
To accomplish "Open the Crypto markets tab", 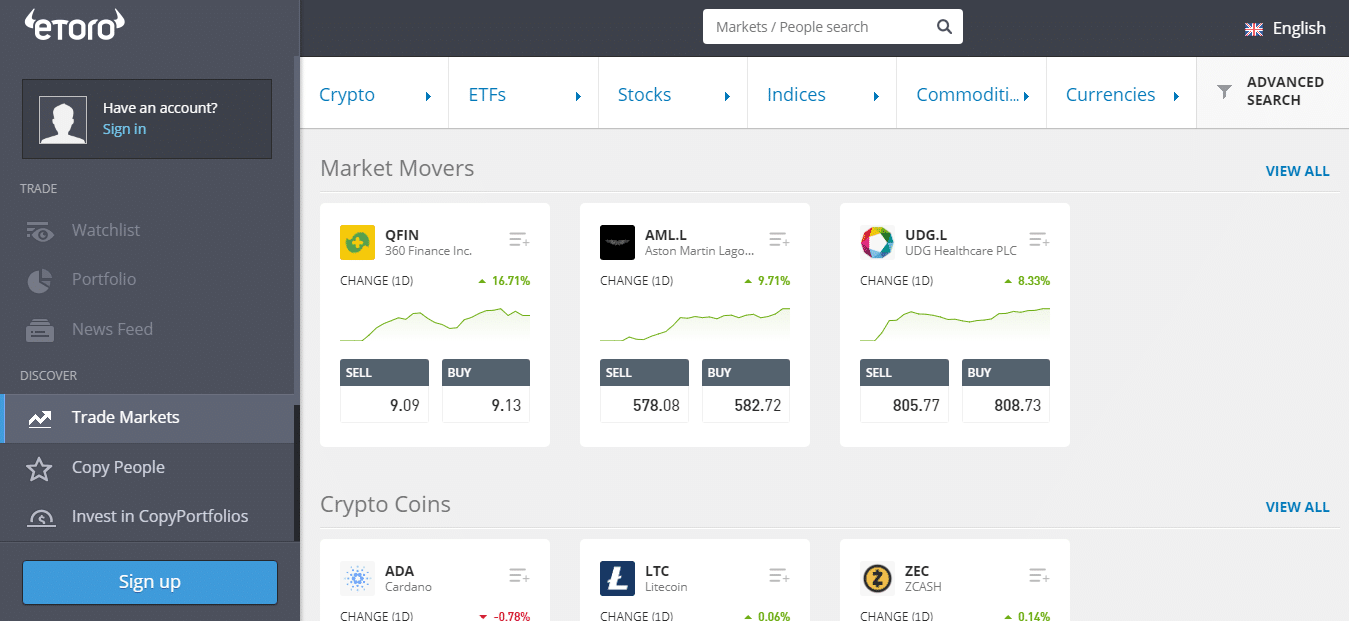I will (x=374, y=93).
